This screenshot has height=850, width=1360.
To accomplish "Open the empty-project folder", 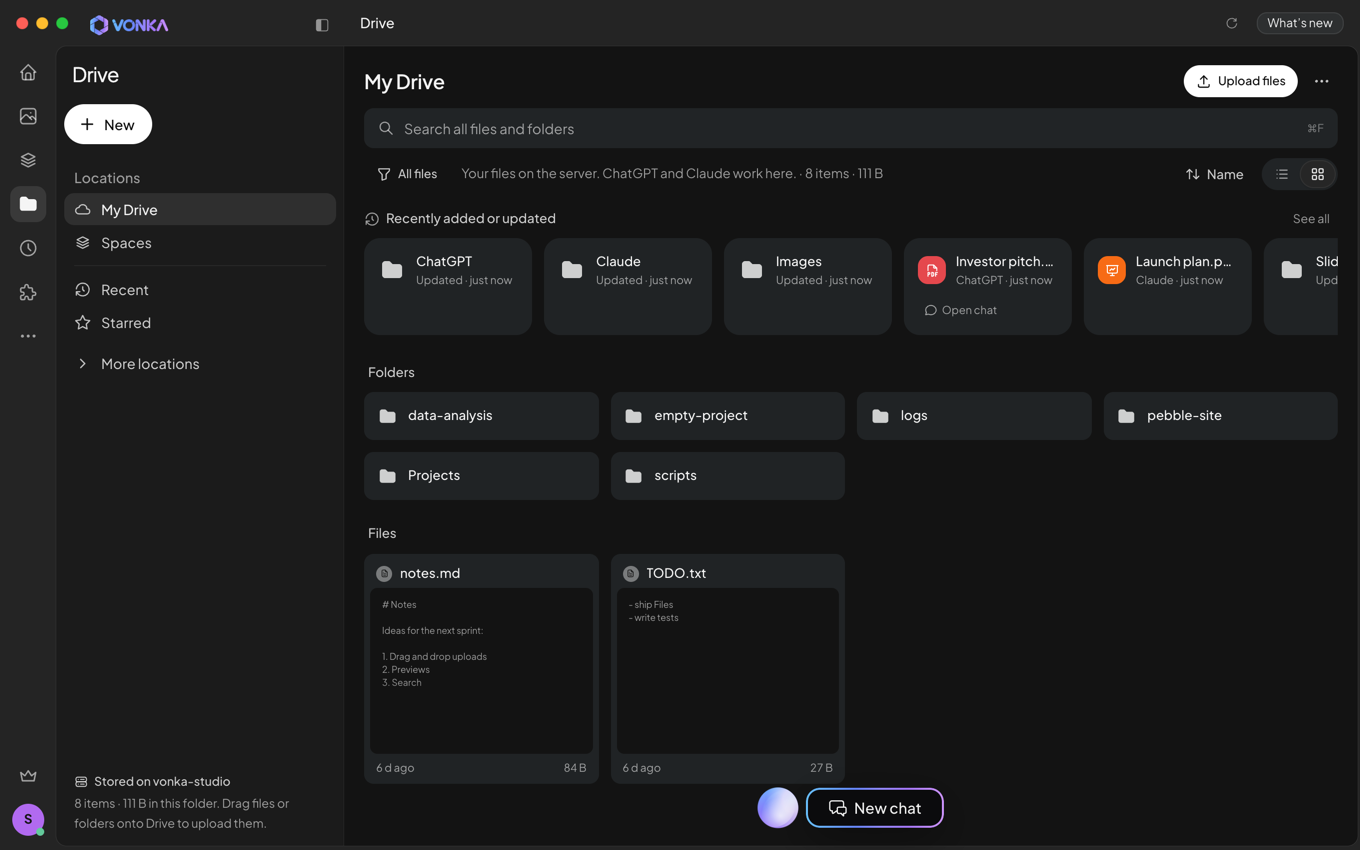I will pyautogui.click(x=728, y=415).
